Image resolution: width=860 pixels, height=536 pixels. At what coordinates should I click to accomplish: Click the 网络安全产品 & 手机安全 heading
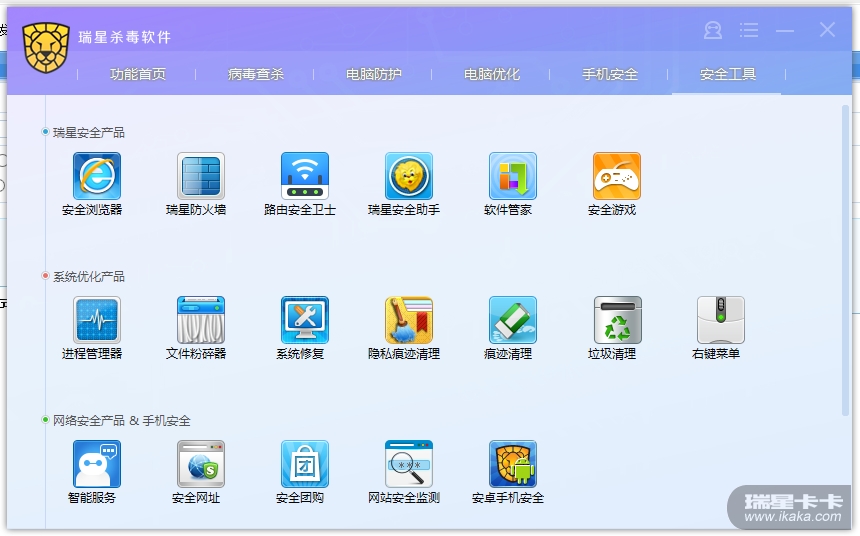[x=122, y=421]
